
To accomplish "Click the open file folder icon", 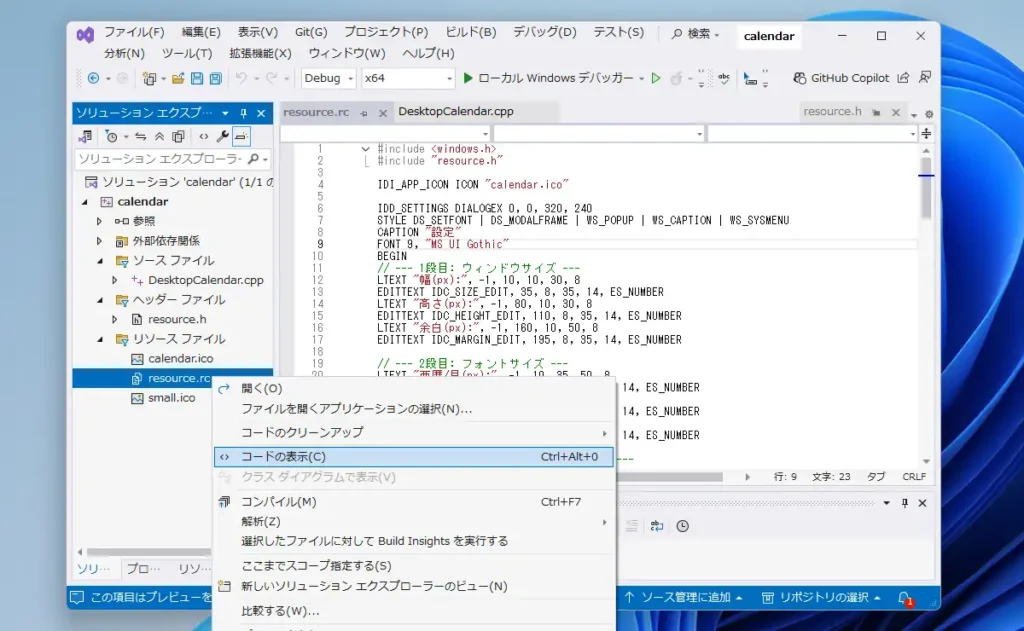I will point(178,78).
